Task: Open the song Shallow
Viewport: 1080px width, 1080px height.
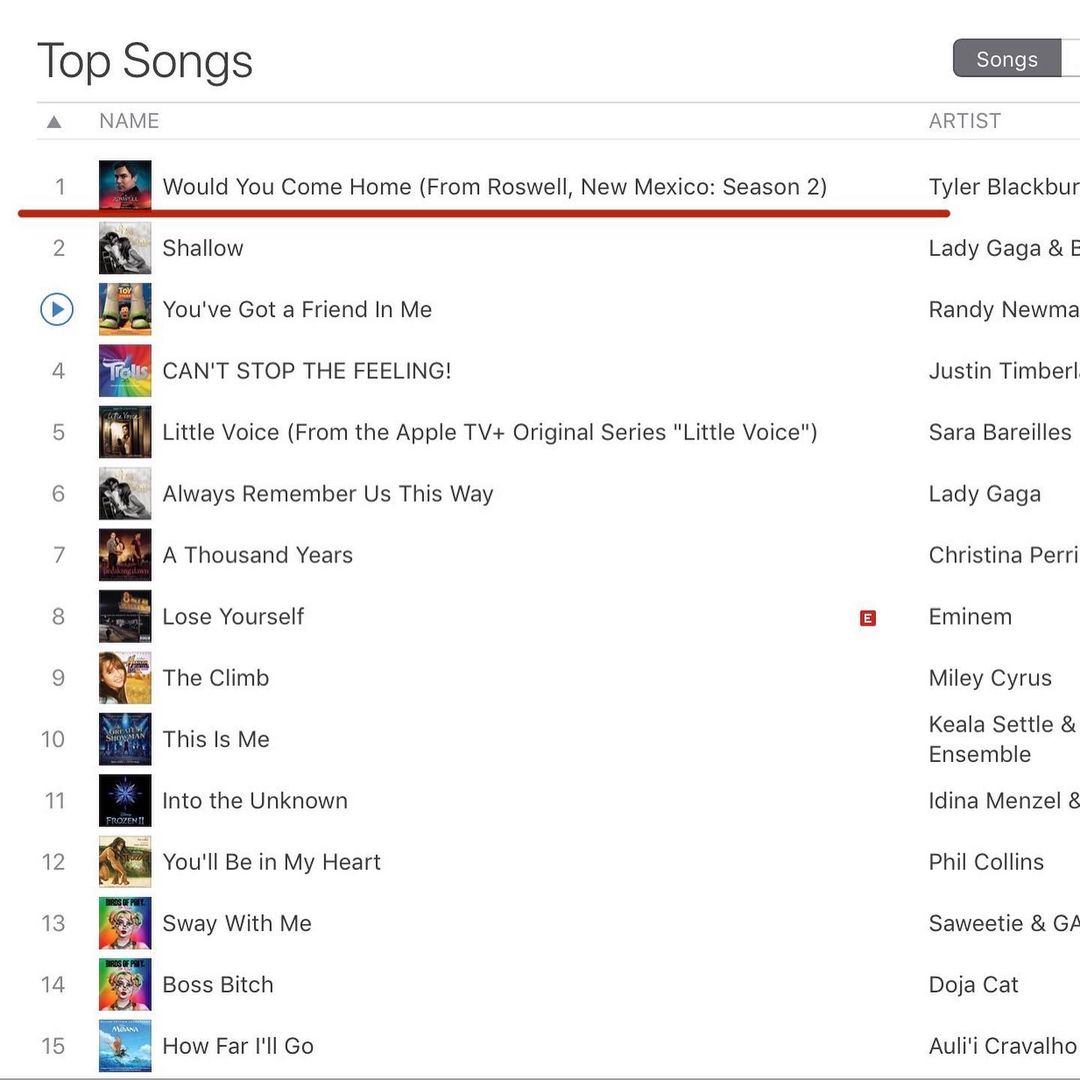Action: [203, 248]
